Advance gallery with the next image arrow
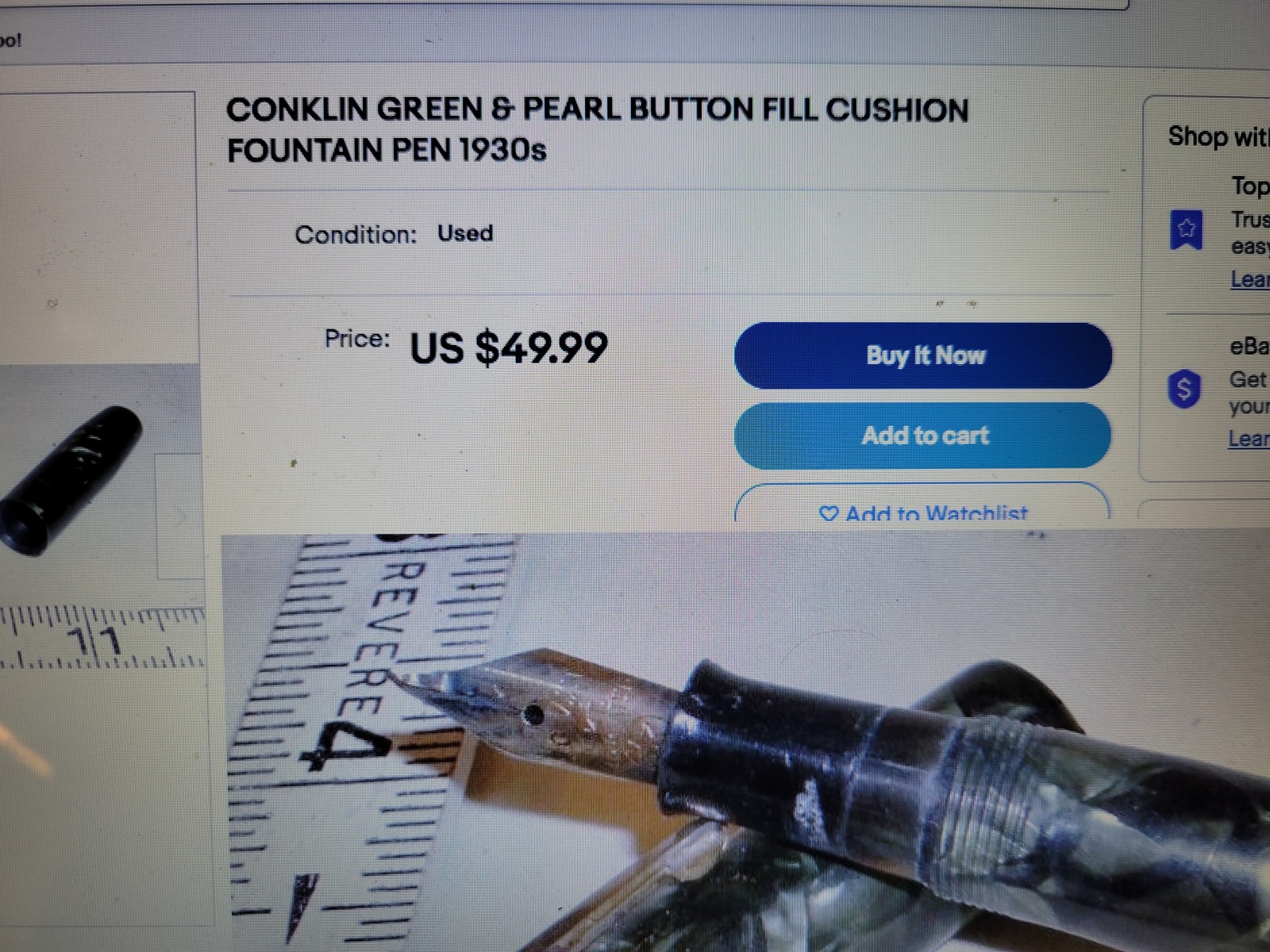Image resolution: width=1270 pixels, height=952 pixels. coord(179,517)
